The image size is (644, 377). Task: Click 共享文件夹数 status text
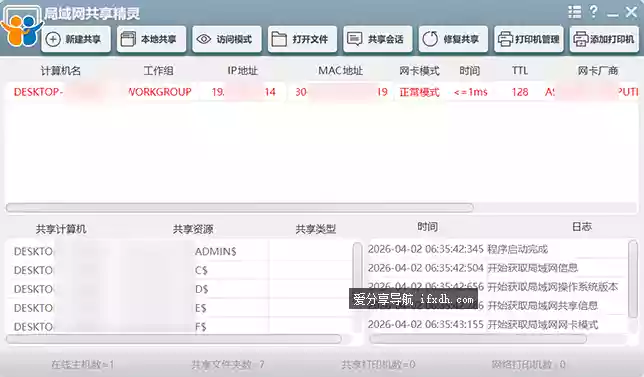click(x=228, y=364)
